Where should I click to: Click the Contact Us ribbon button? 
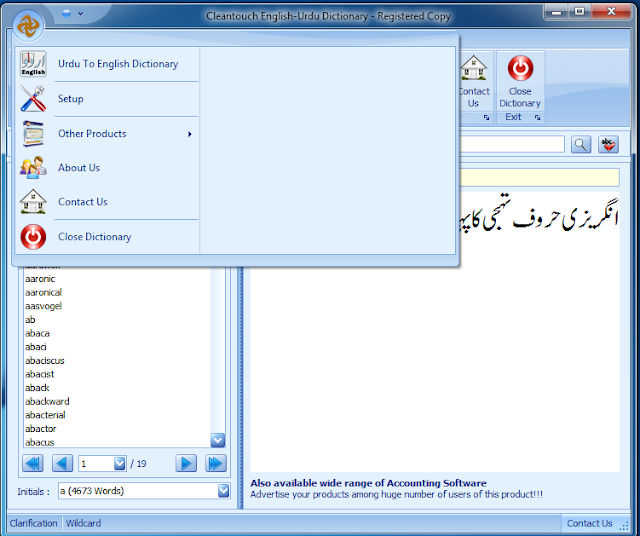click(x=473, y=82)
